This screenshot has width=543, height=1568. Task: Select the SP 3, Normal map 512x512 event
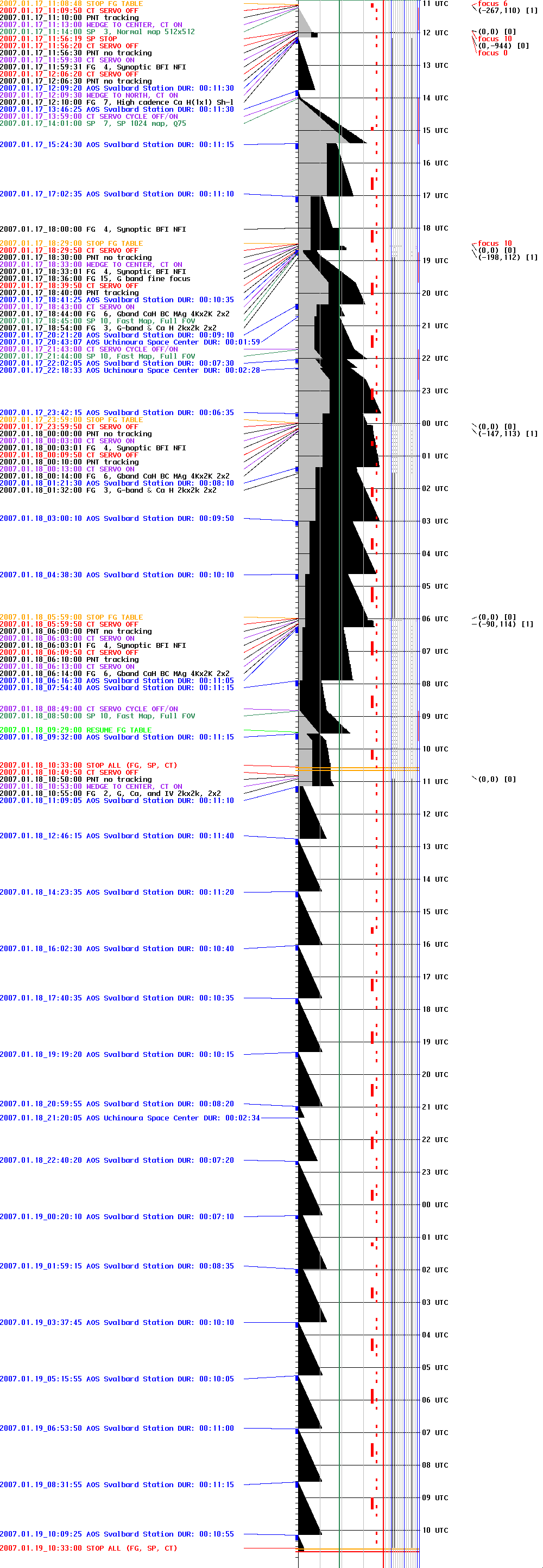tap(98, 31)
